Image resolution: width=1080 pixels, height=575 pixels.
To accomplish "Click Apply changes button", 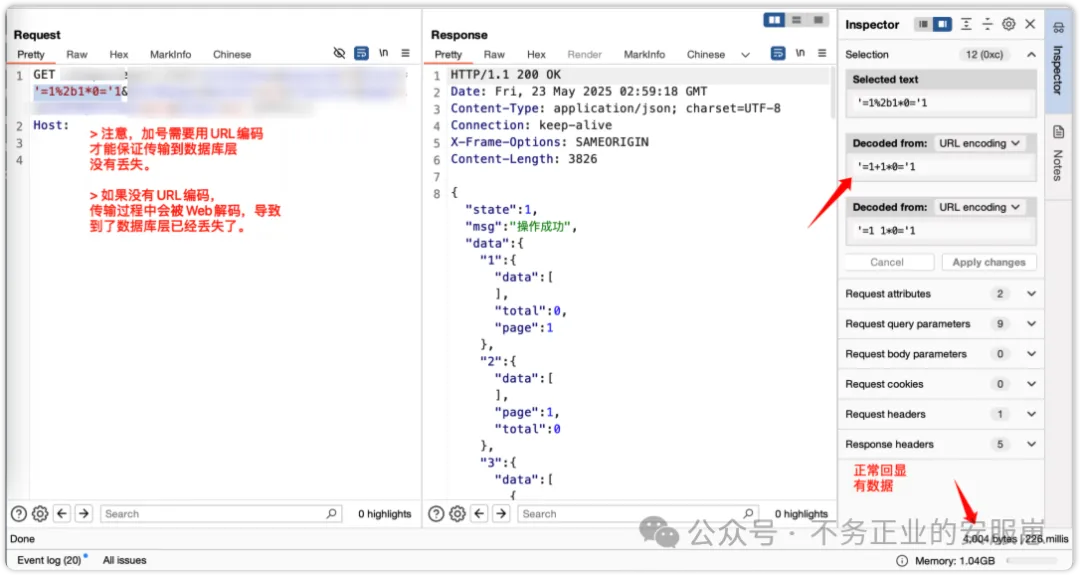I will [988, 262].
